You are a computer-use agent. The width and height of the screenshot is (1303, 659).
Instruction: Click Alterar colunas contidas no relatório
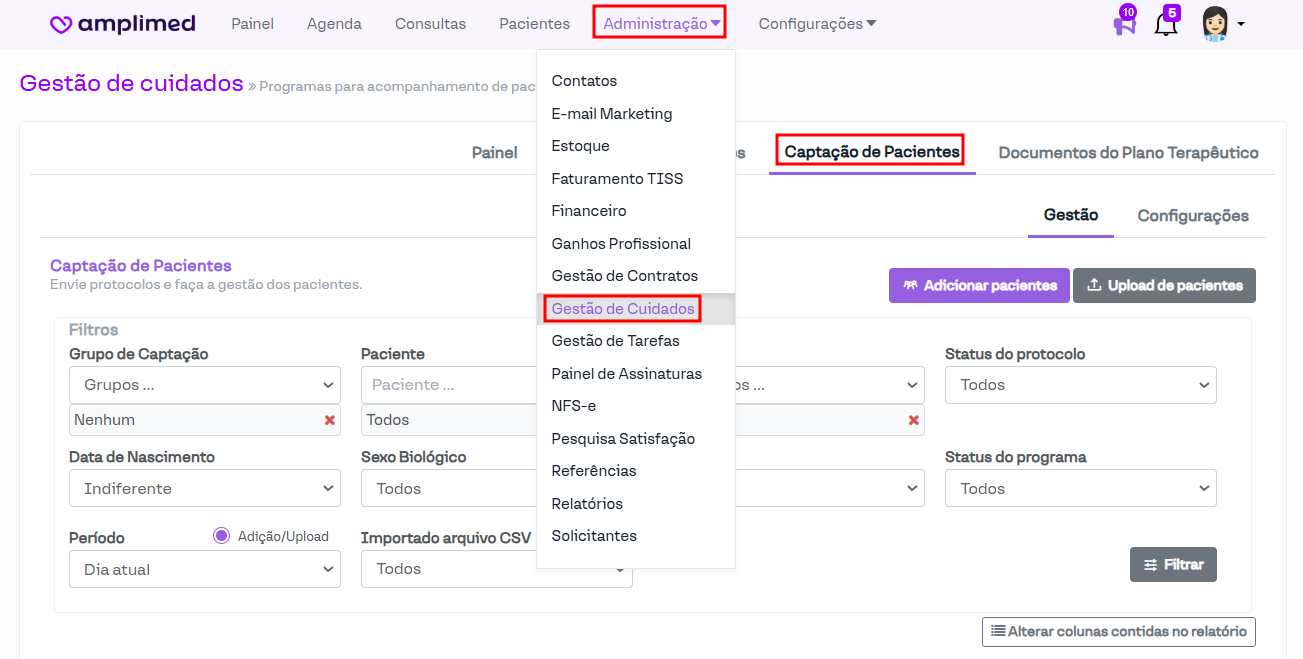click(1118, 631)
